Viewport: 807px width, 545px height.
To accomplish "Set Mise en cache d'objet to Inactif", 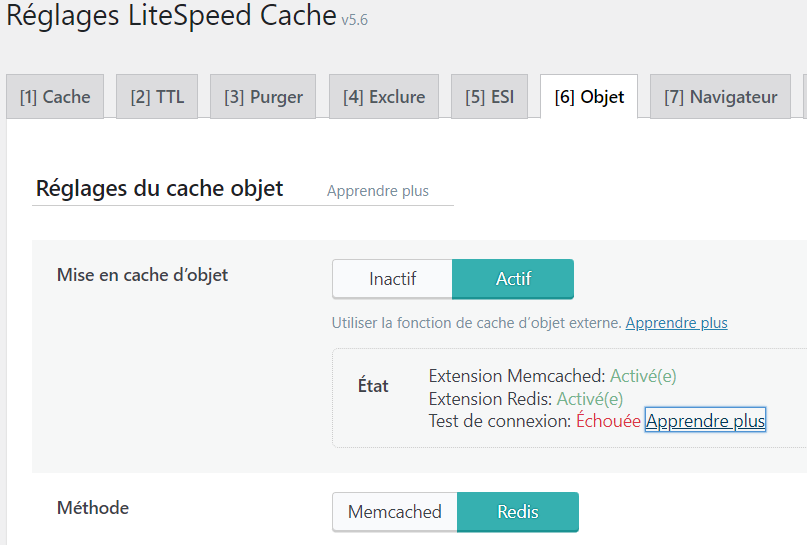I will click(392, 279).
